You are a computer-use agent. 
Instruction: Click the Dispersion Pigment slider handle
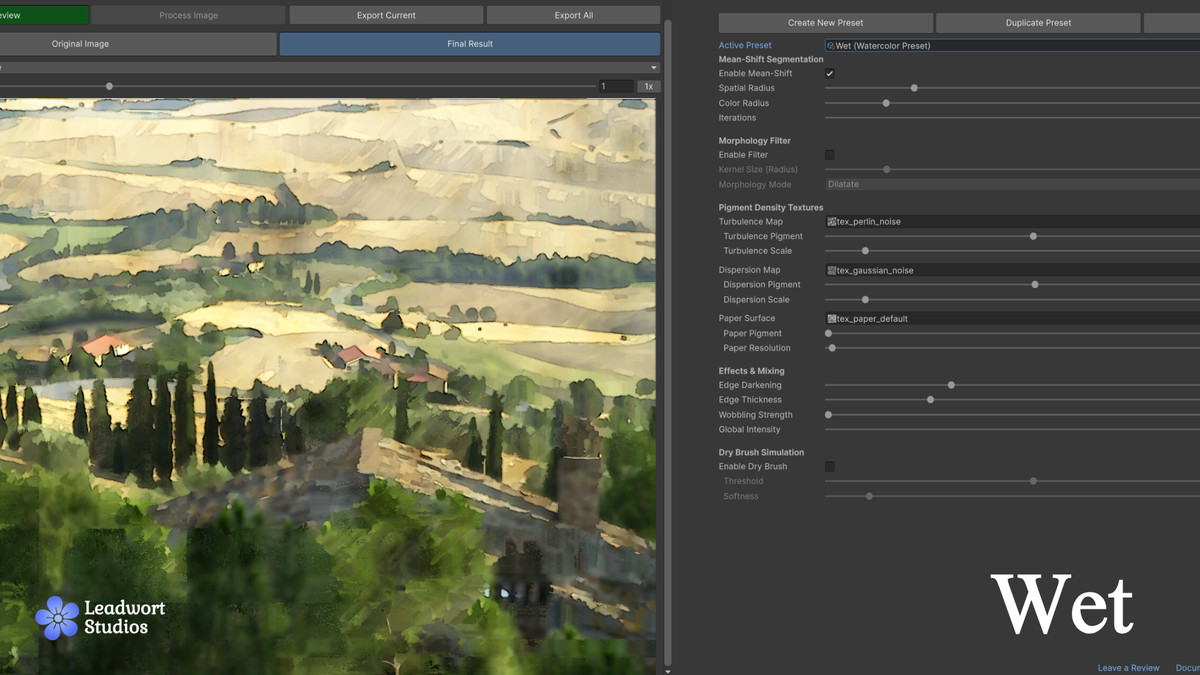coord(1035,285)
